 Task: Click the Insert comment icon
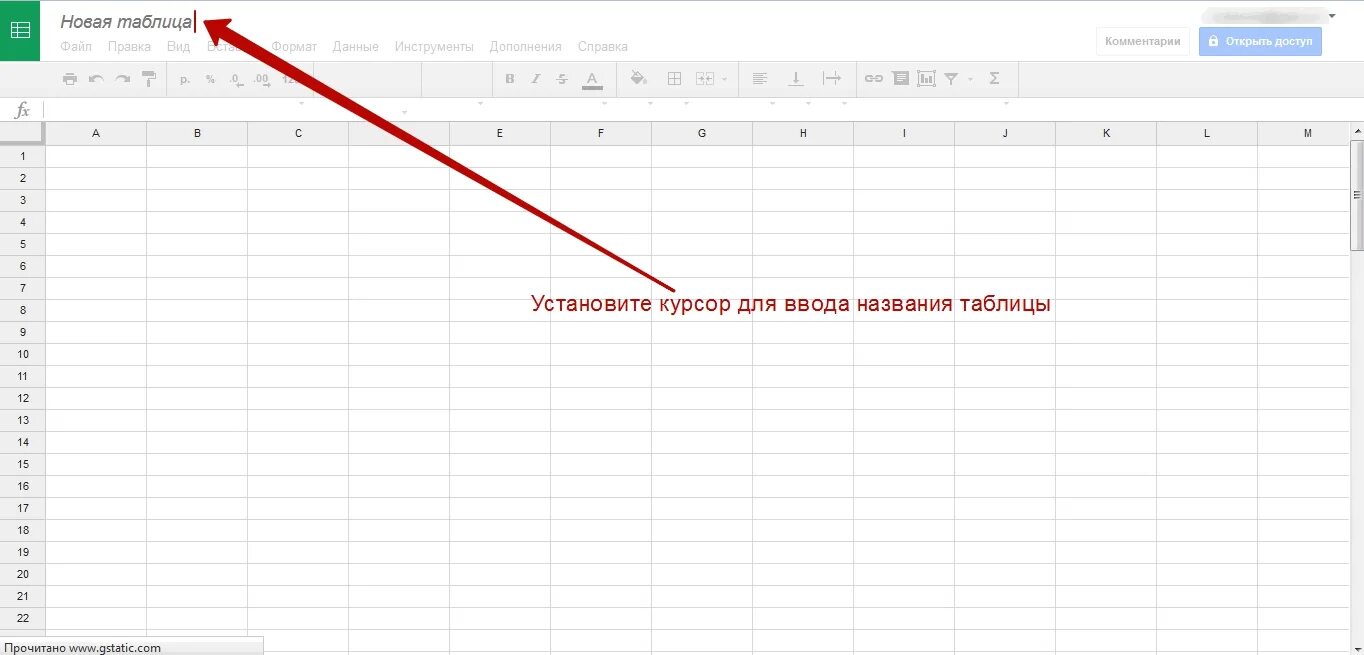click(x=901, y=79)
